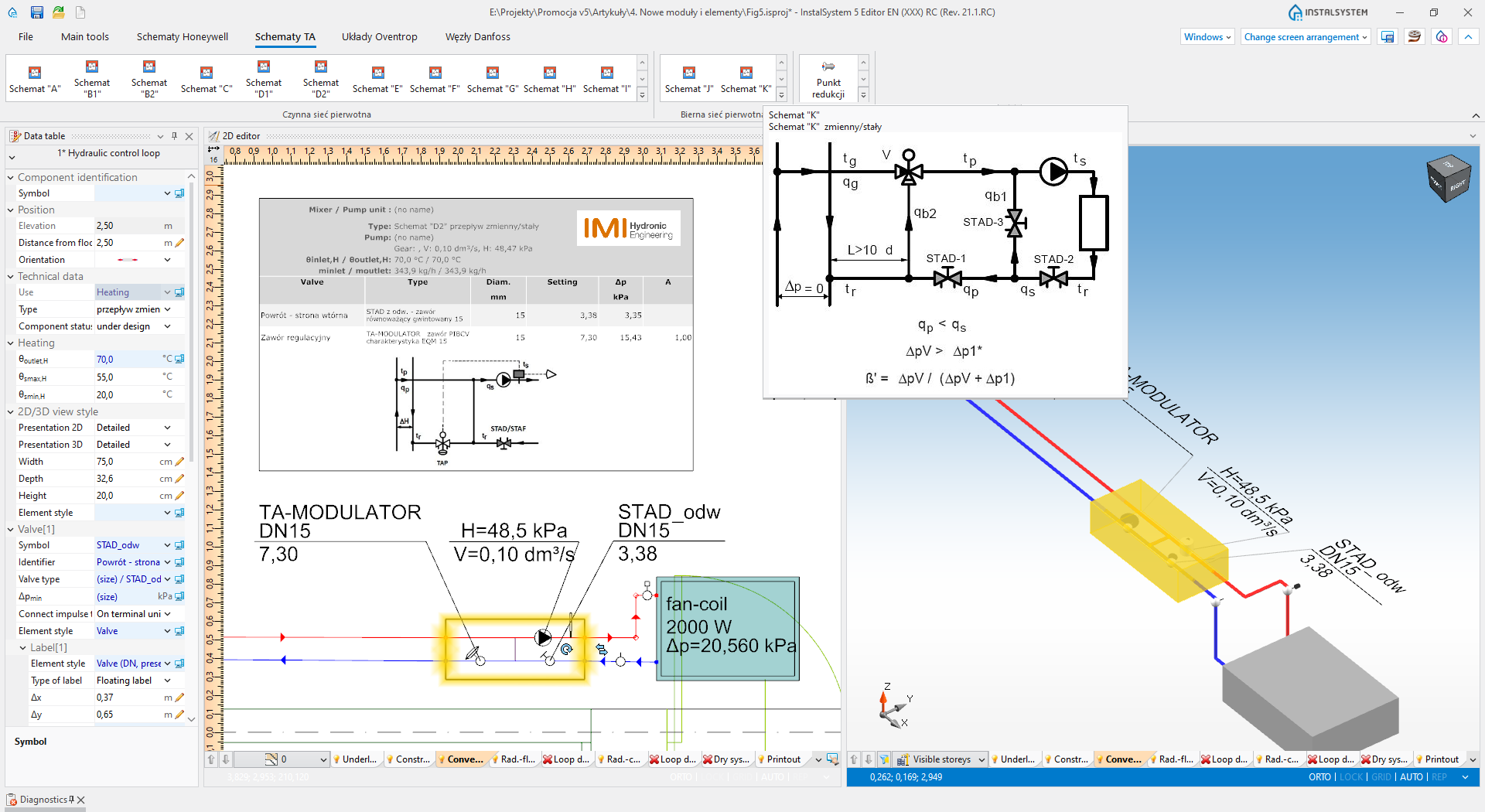Insert Schemat "F" diagram

[435, 80]
